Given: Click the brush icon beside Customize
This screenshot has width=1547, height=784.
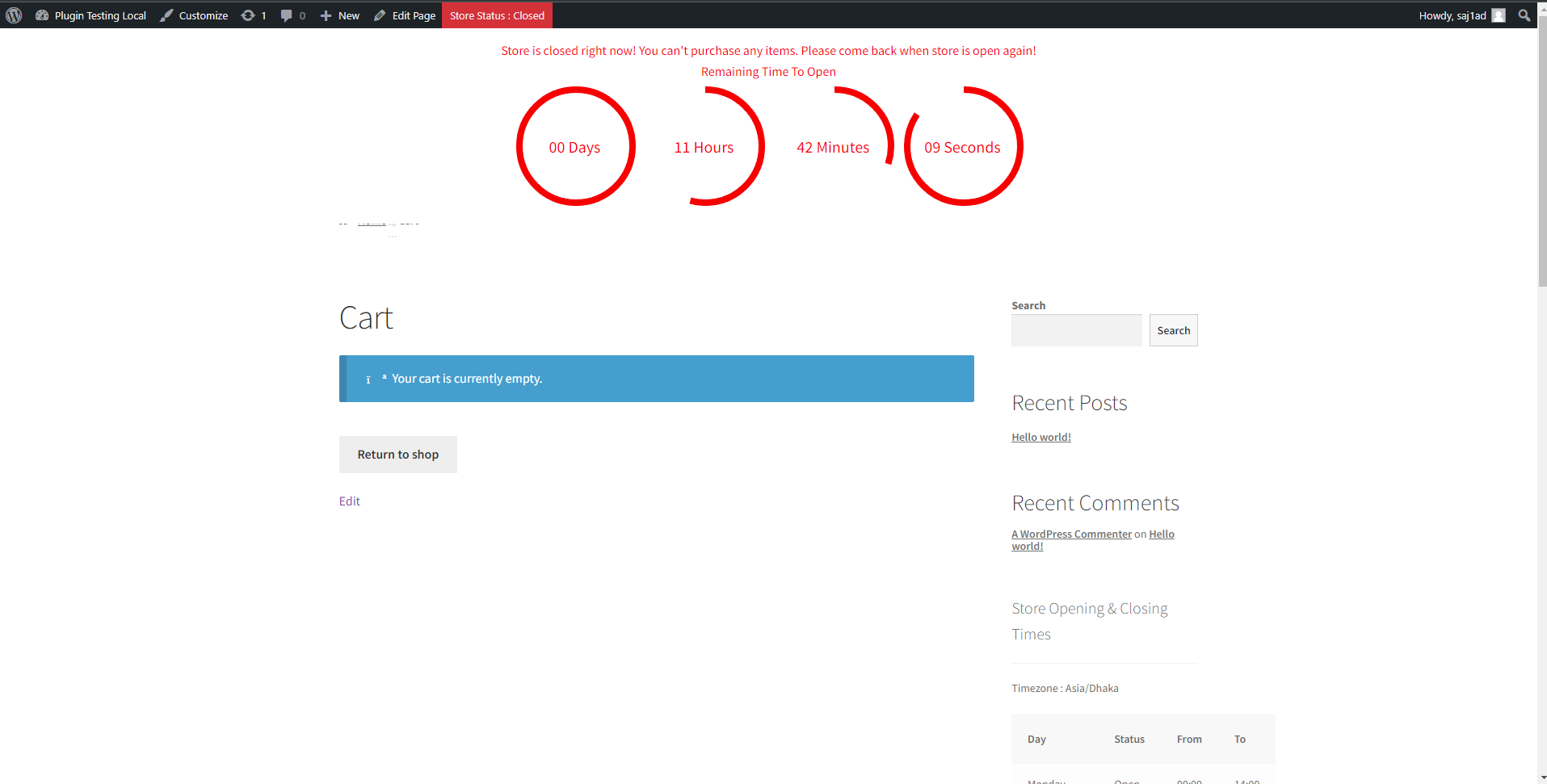Looking at the screenshot, I should click(x=166, y=15).
